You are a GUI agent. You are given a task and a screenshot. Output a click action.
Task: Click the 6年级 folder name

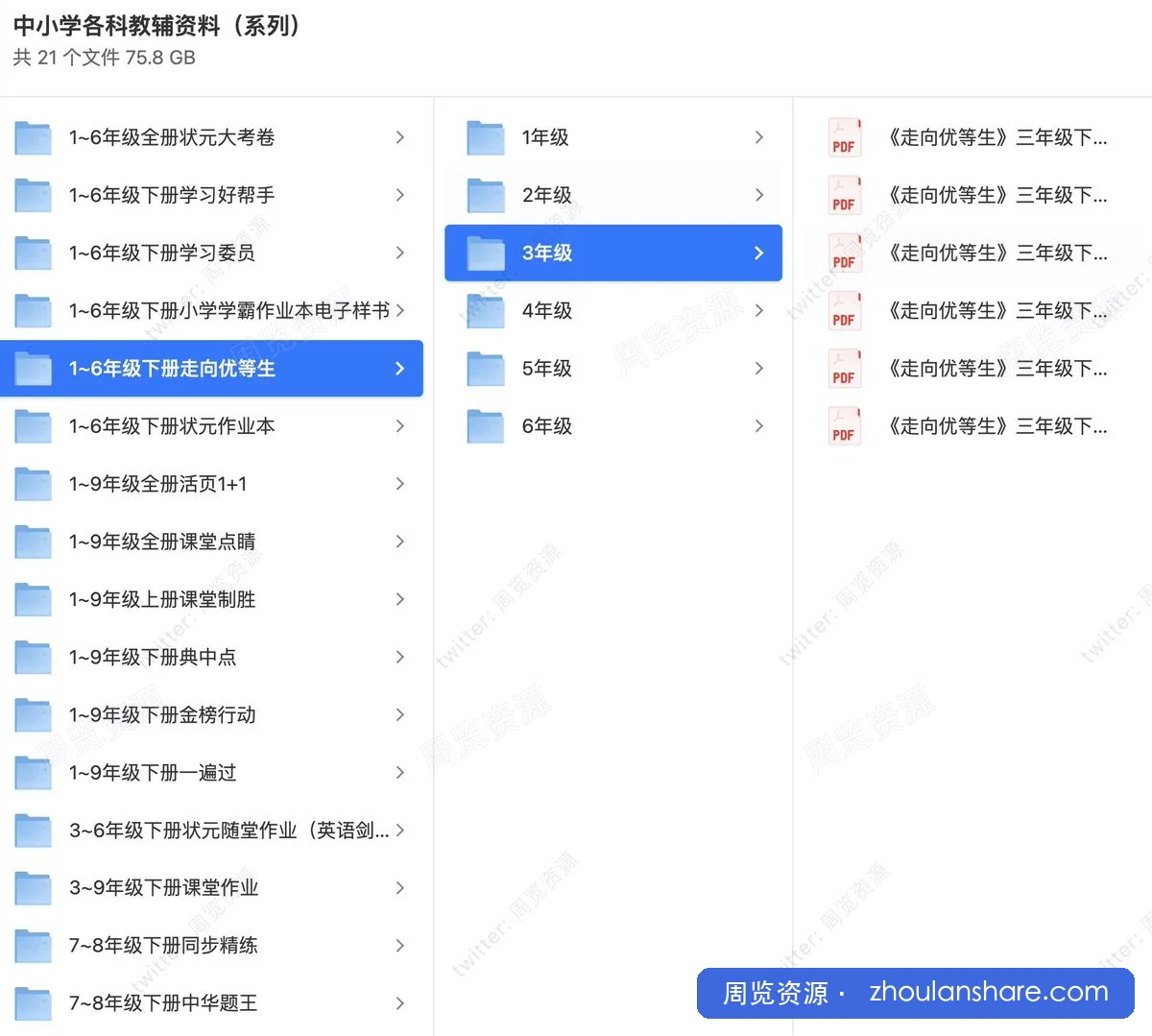tap(547, 426)
